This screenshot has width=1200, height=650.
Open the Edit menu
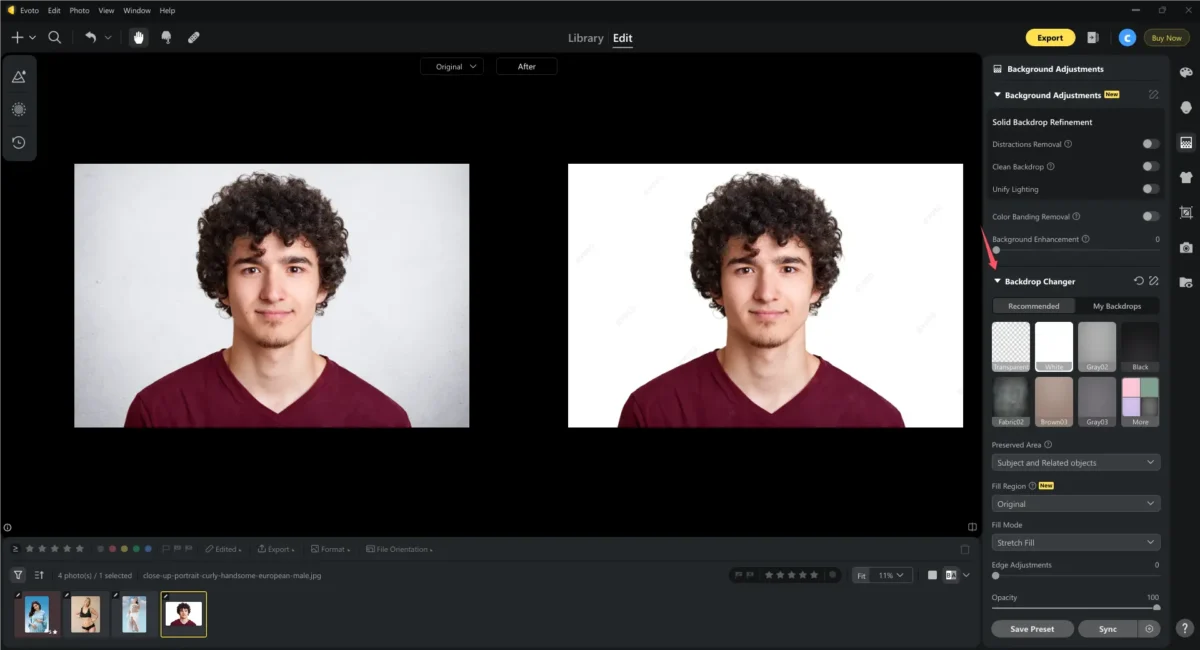pyautogui.click(x=54, y=10)
